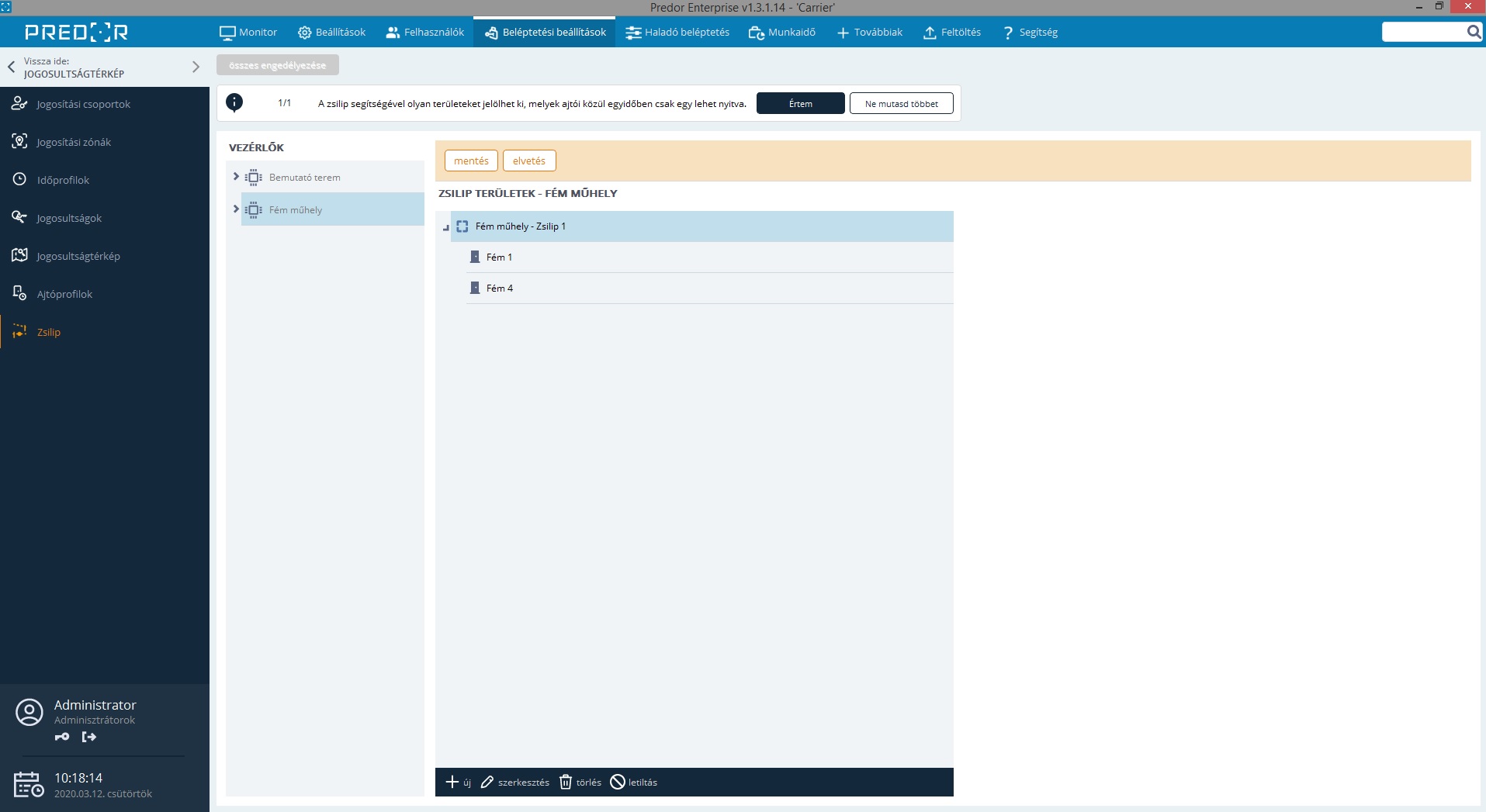The width and height of the screenshot is (1486, 812).
Task: Collapse the Fém műhely - Zsilip 1 group
Action: coord(445,227)
